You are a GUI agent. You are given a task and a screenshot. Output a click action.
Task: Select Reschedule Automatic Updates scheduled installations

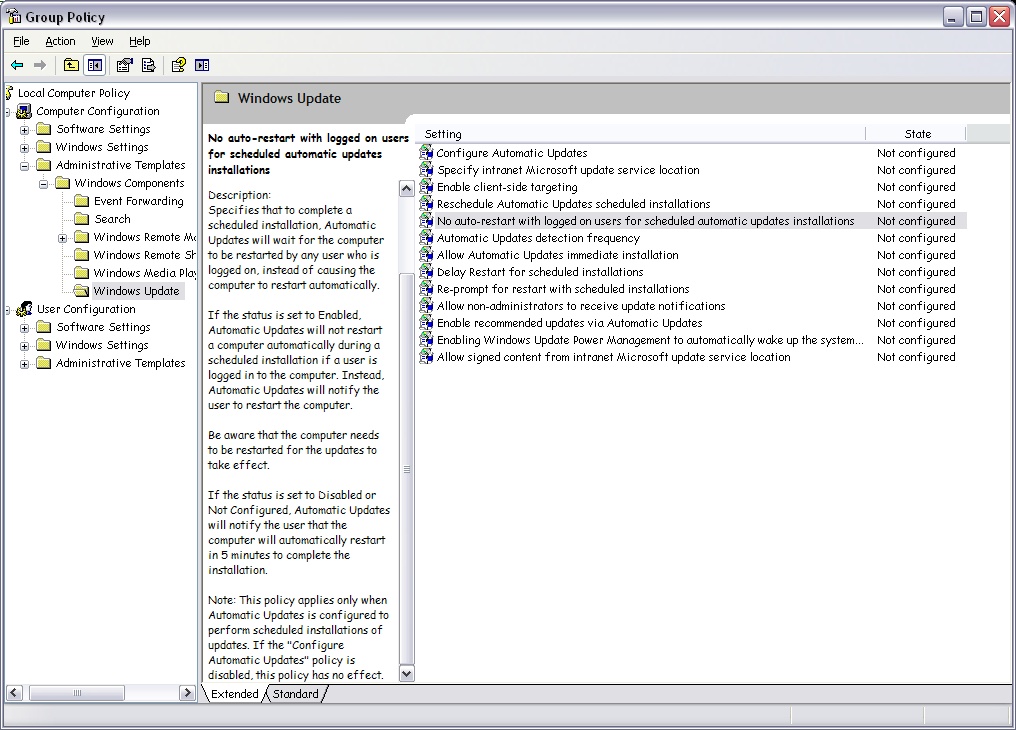pyautogui.click(x=573, y=204)
